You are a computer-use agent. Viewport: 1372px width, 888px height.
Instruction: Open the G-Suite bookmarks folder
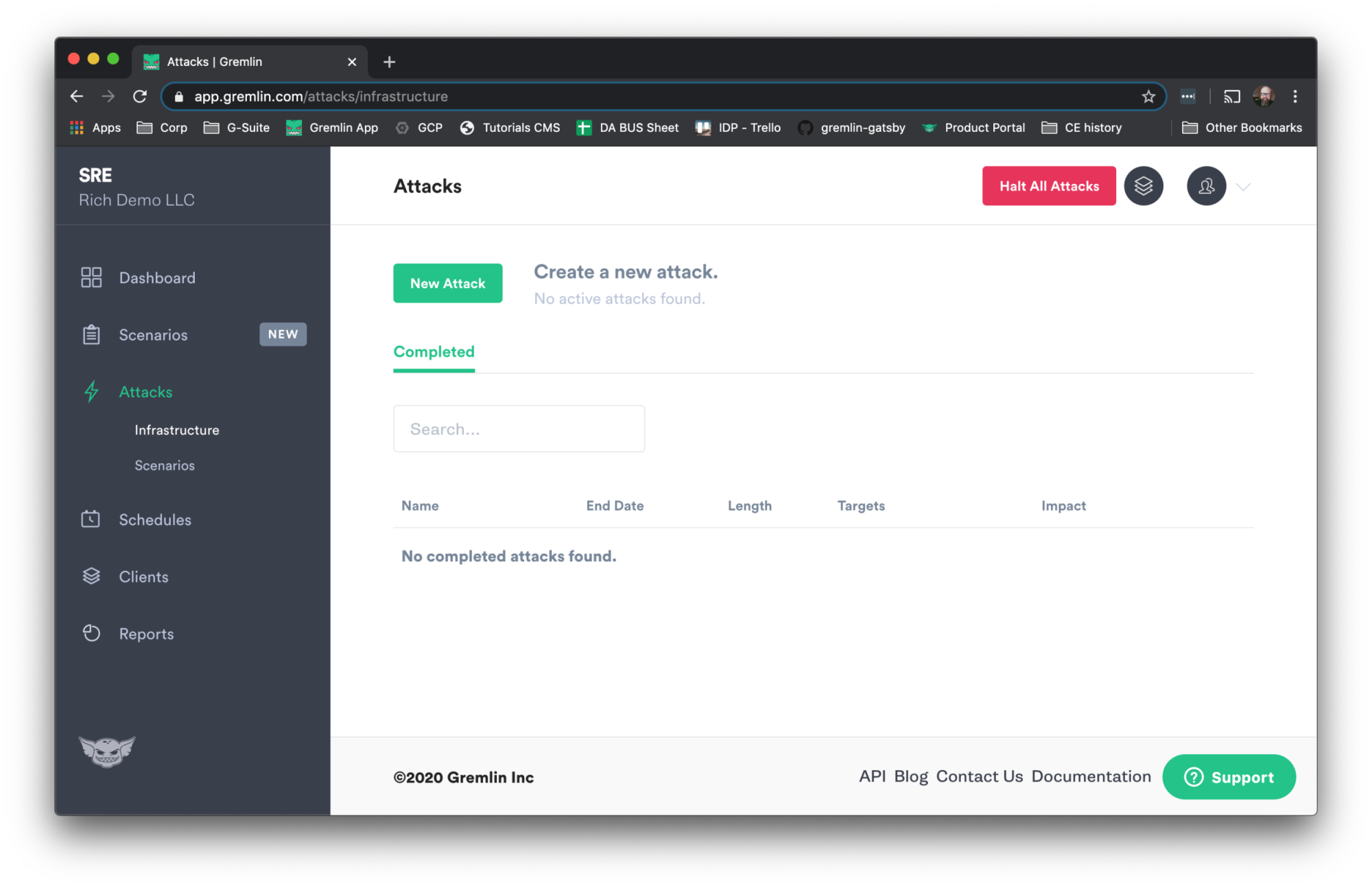tap(237, 128)
